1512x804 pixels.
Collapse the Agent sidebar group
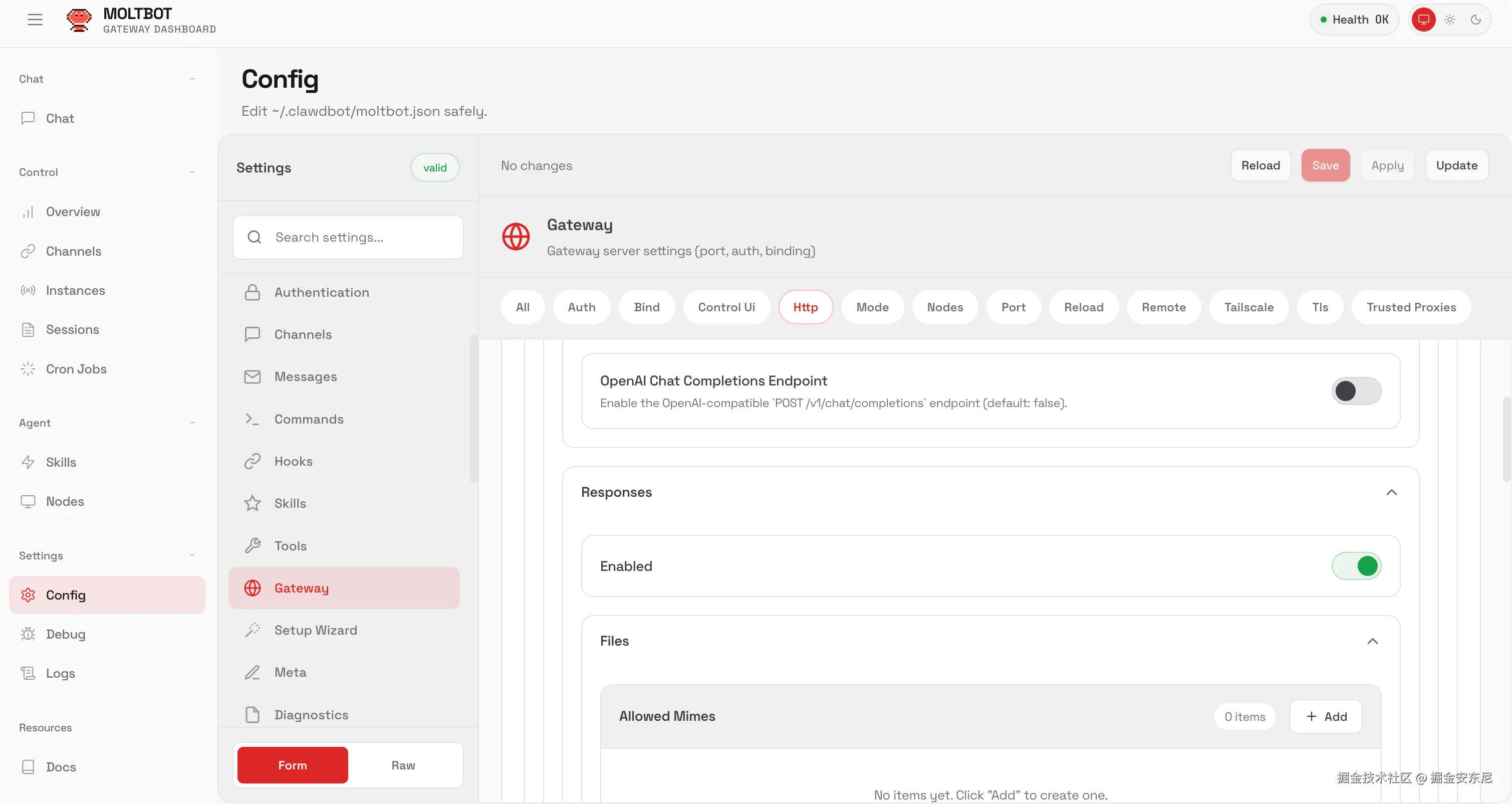point(192,423)
